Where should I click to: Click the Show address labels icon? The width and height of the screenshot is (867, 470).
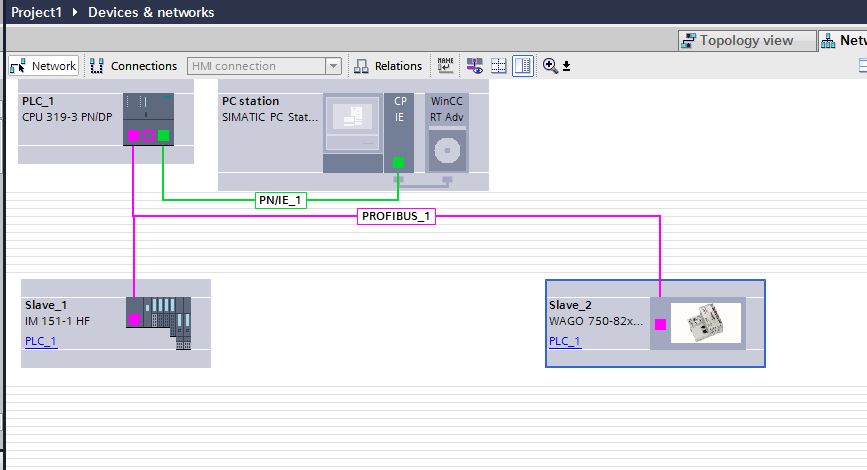[445, 65]
